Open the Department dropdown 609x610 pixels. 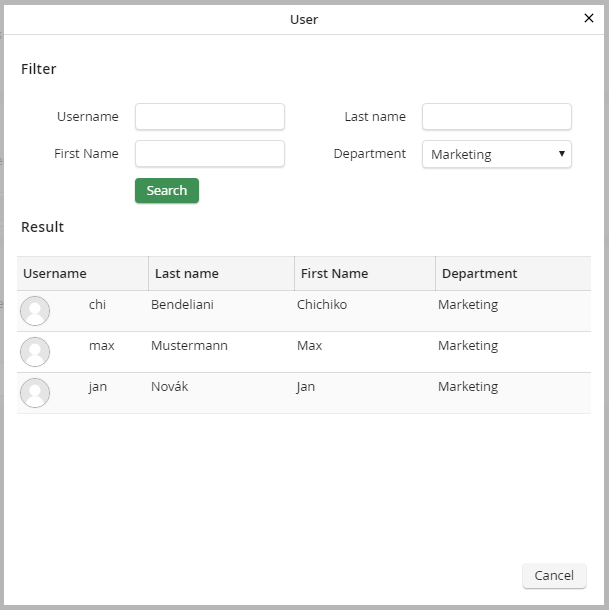coord(496,154)
